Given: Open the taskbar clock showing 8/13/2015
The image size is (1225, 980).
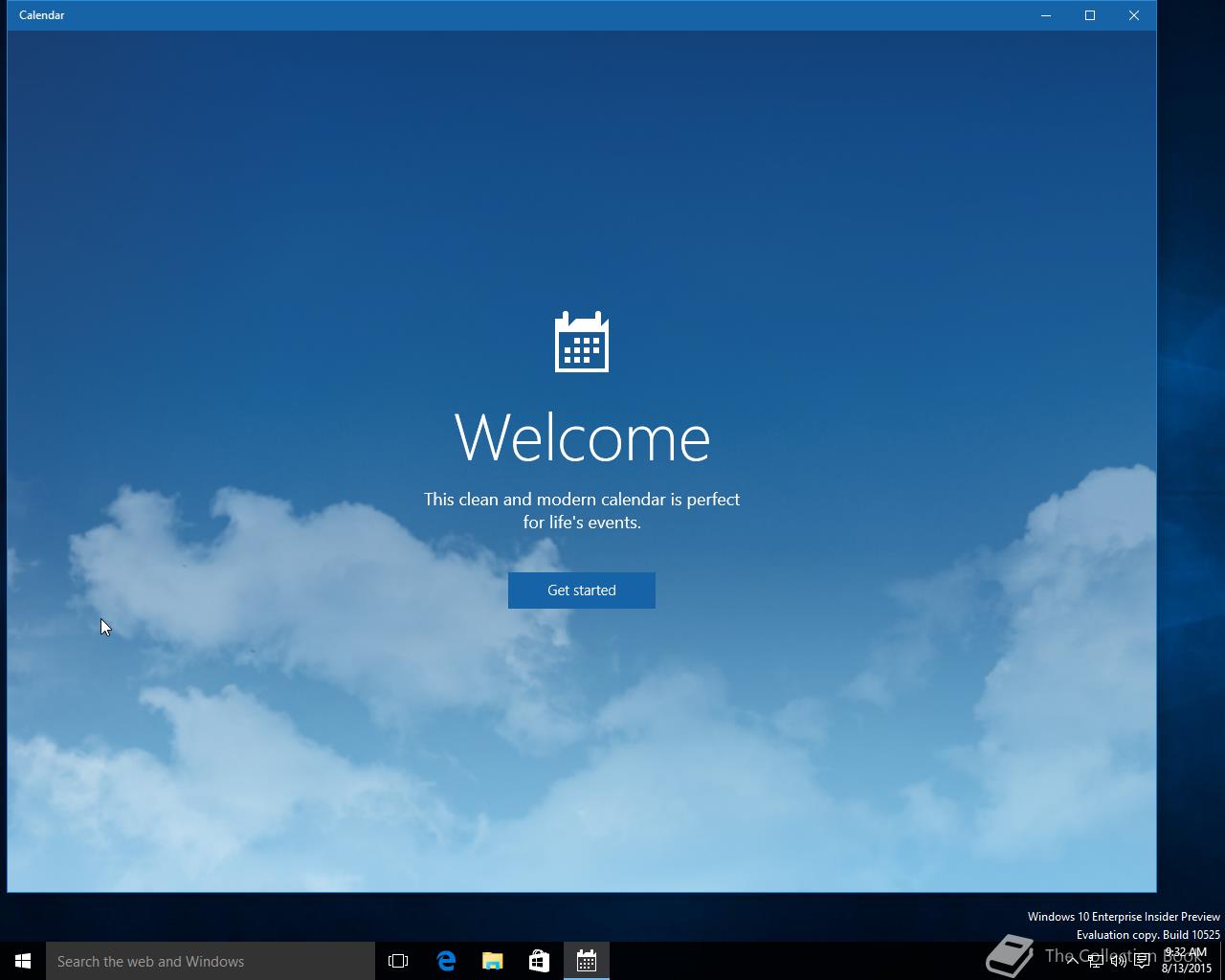Looking at the screenshot, I should (1187, 961).
